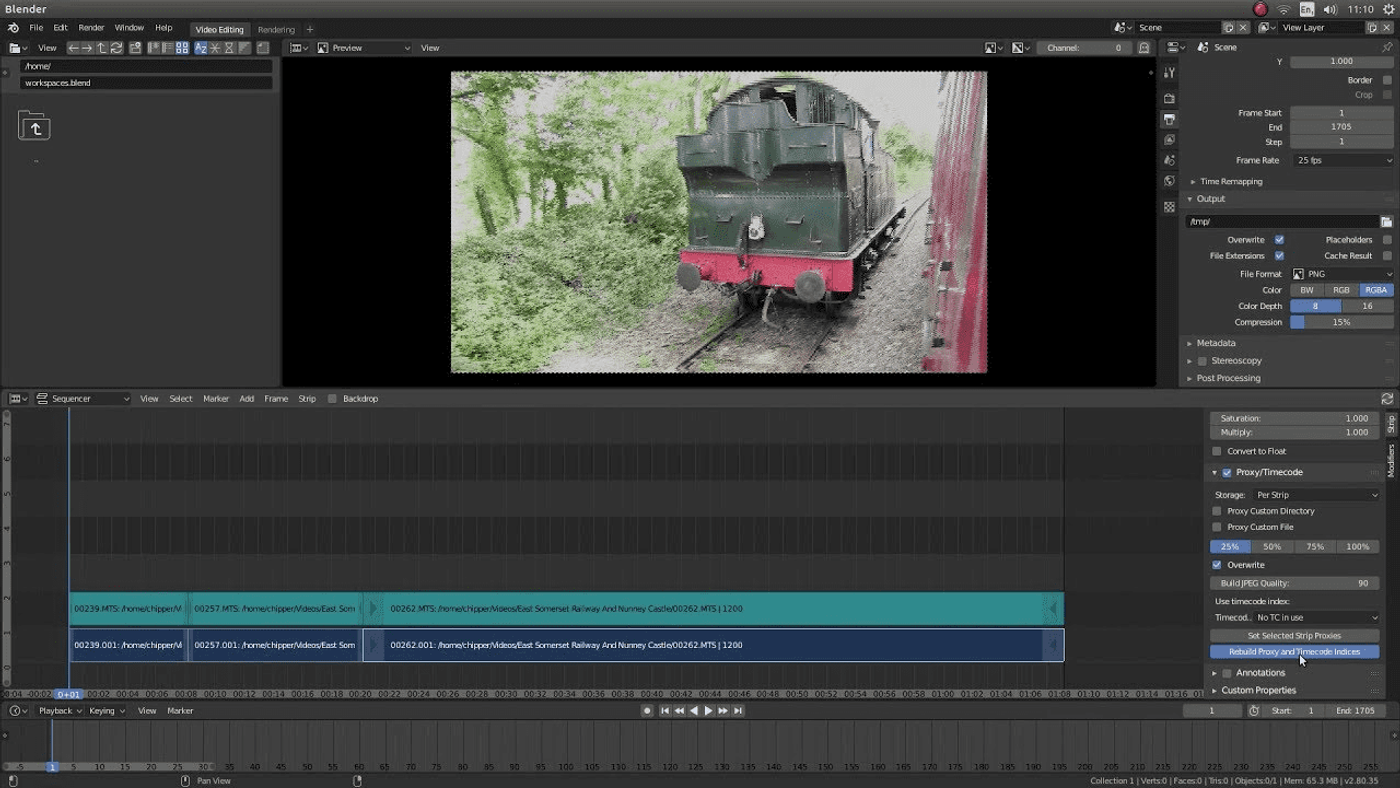The height and width of the screenshot is (788, 1400).
Task: Enable the Placeholders checkbox
Action: pyautogui.click(x=1386, y=239)
